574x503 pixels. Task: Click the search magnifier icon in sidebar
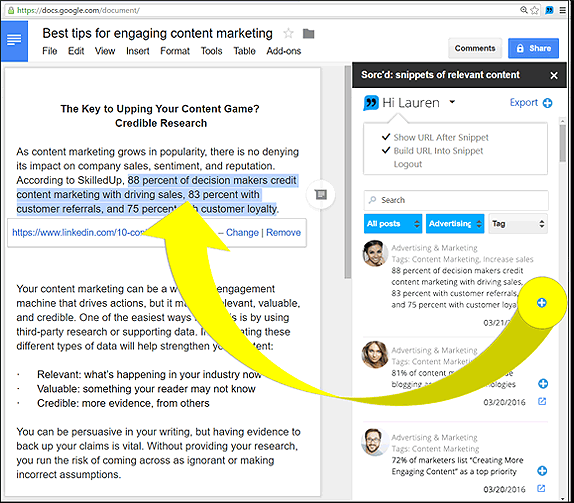click(372, 200)
